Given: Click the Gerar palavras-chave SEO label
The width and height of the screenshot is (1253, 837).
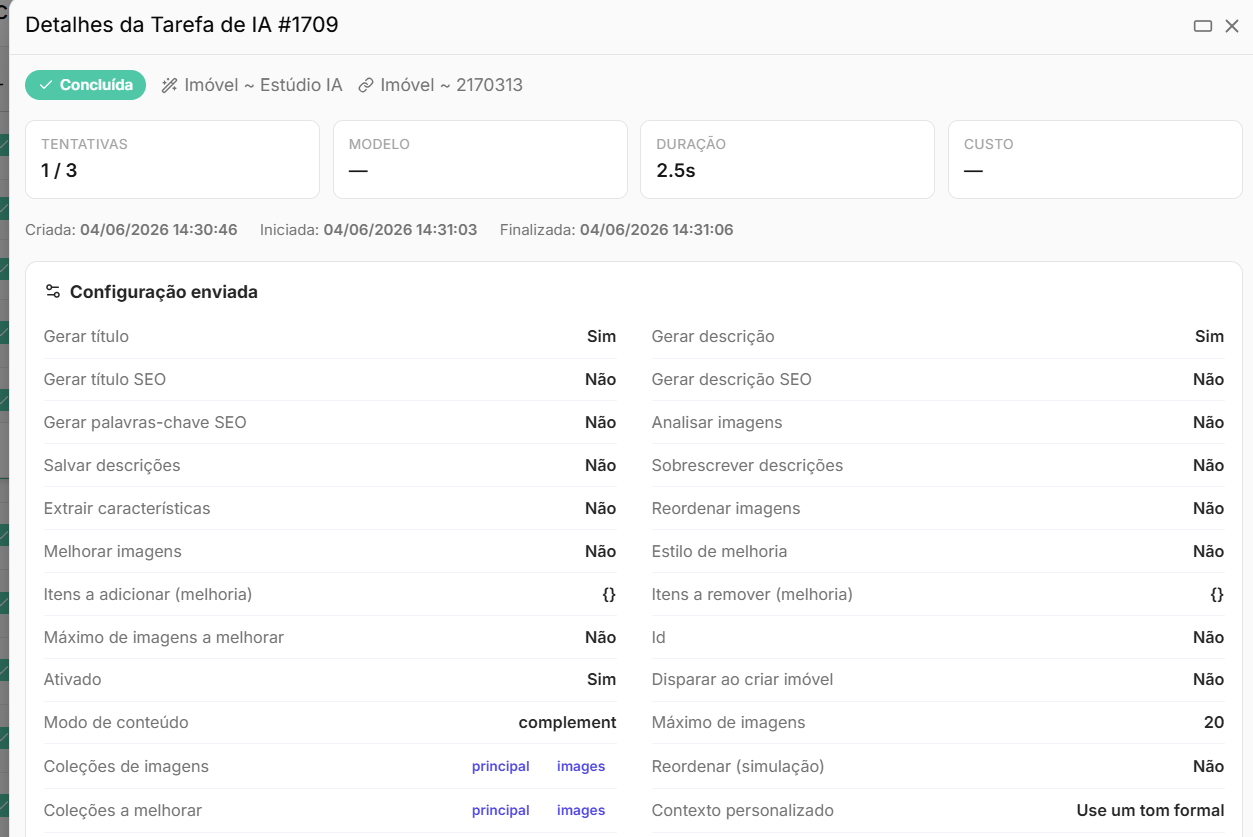Looking at the screenshot, I should (145, 423).
